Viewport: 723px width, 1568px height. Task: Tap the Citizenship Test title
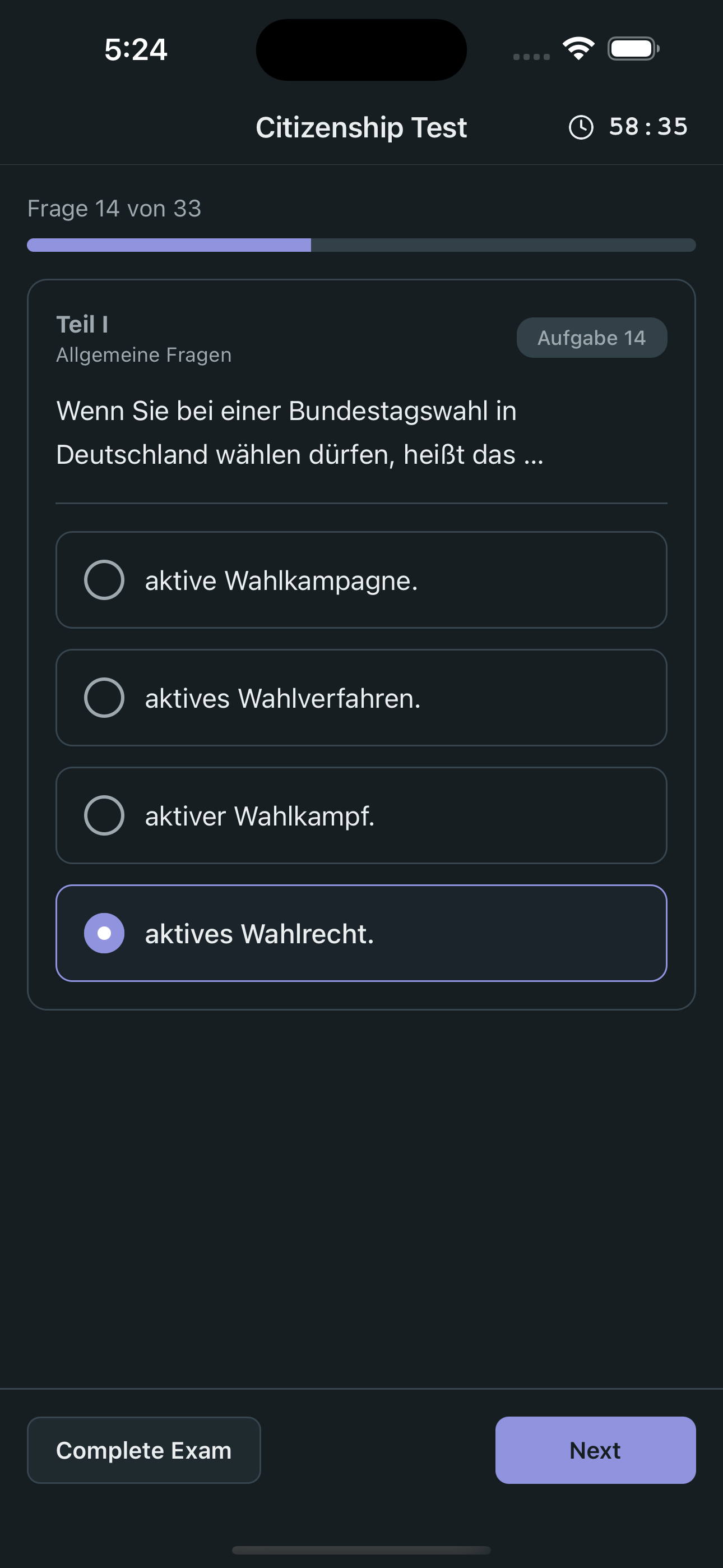tap(361, 128)
